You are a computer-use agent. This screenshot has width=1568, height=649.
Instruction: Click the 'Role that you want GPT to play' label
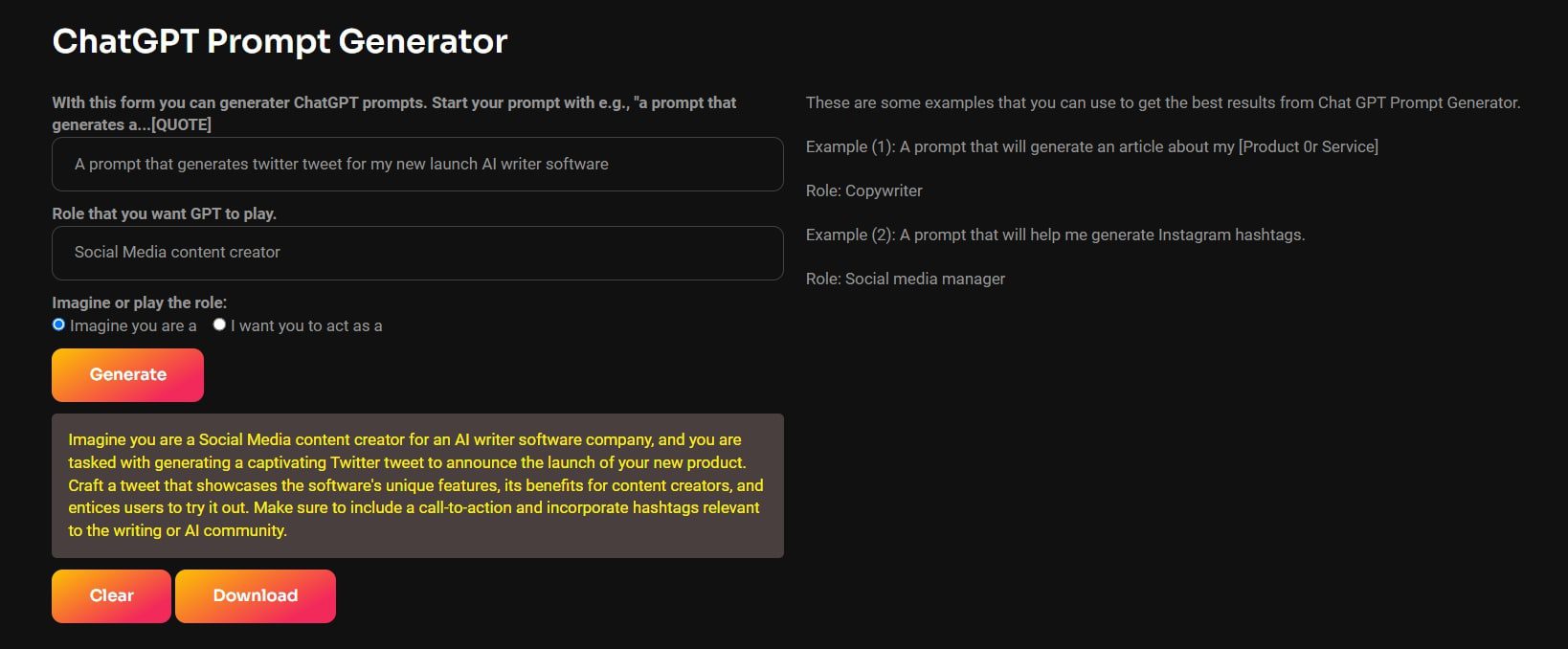point(164,213)
